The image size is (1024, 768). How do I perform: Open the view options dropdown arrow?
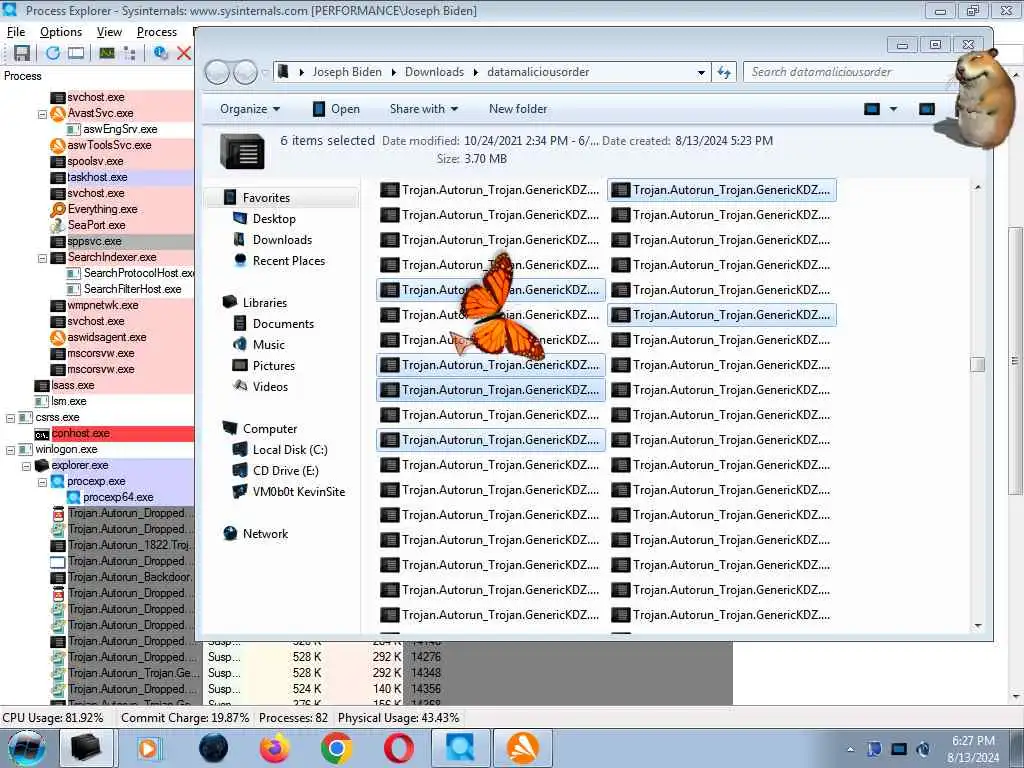[x=893, y=109]
